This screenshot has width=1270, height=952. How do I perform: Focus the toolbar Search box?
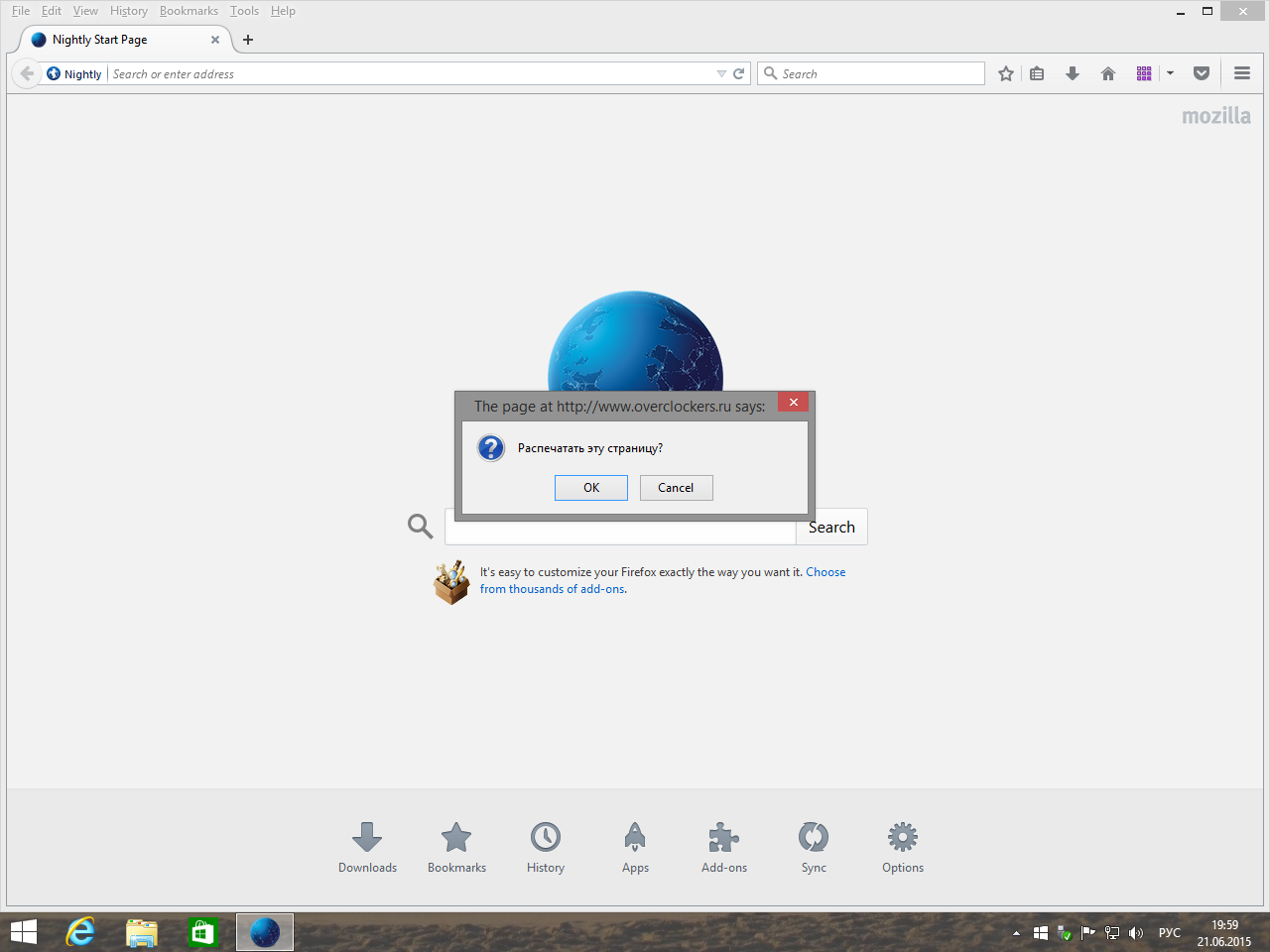[x=871, y=73]
